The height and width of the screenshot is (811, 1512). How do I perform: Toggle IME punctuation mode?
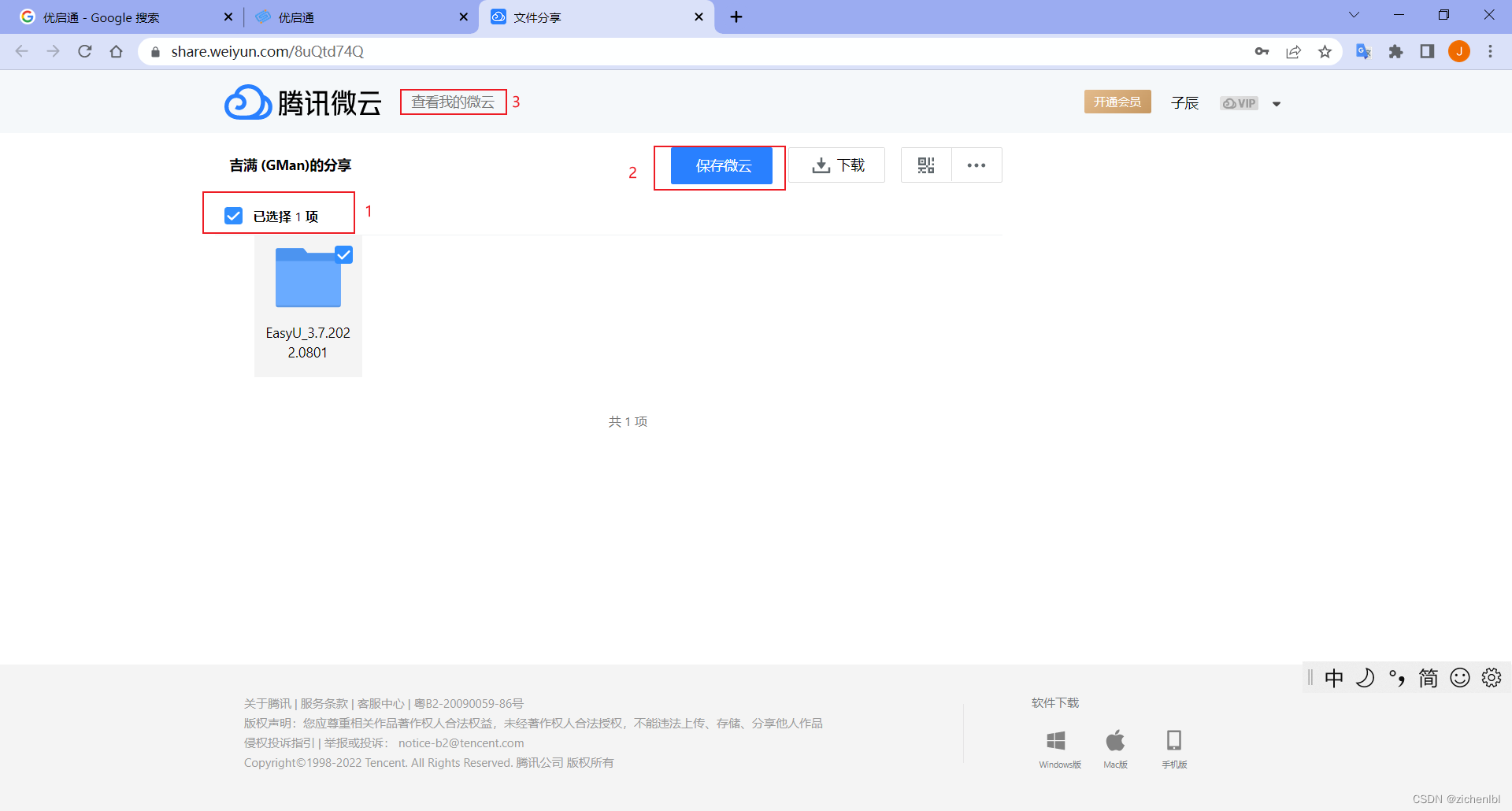1397,678
